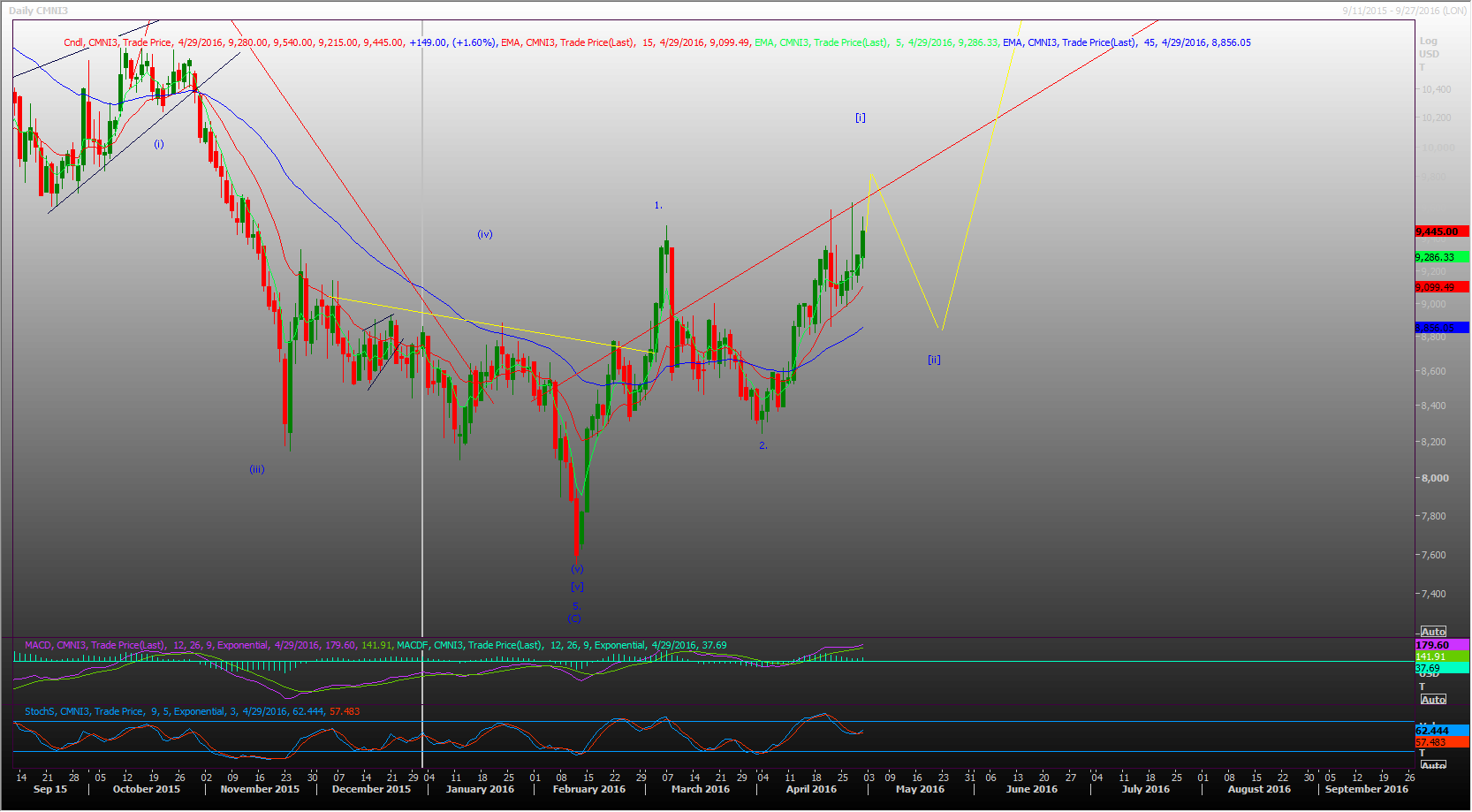This screenshot has height=812, width=1472.
Task: Click the blue 62.444 stochastic value tag
Action: (1441, 731)
